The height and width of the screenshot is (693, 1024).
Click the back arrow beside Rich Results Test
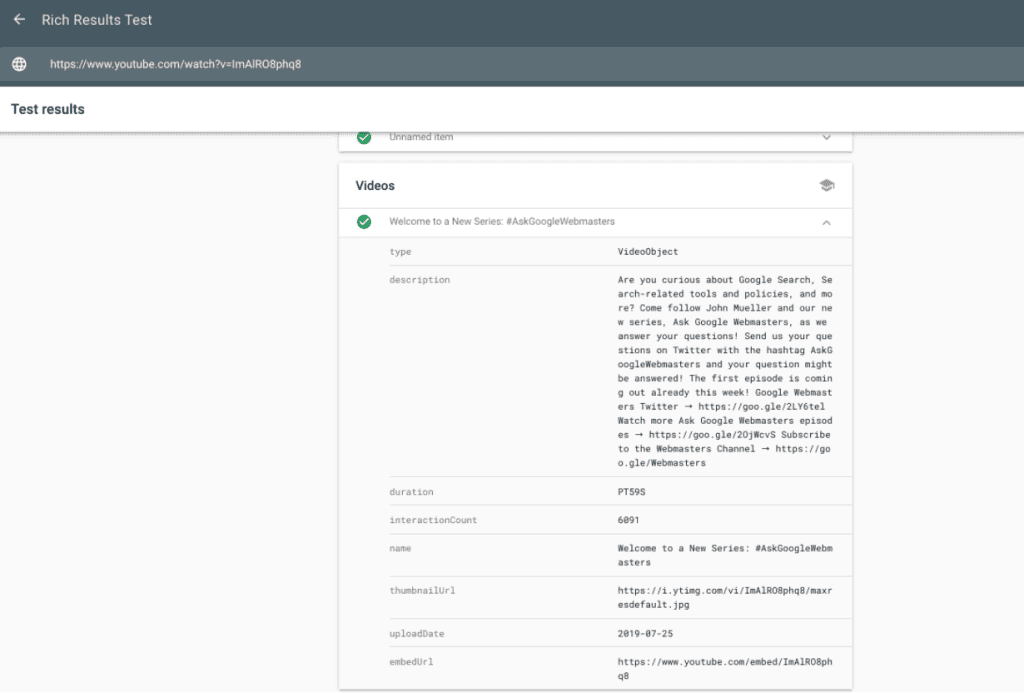19,20
